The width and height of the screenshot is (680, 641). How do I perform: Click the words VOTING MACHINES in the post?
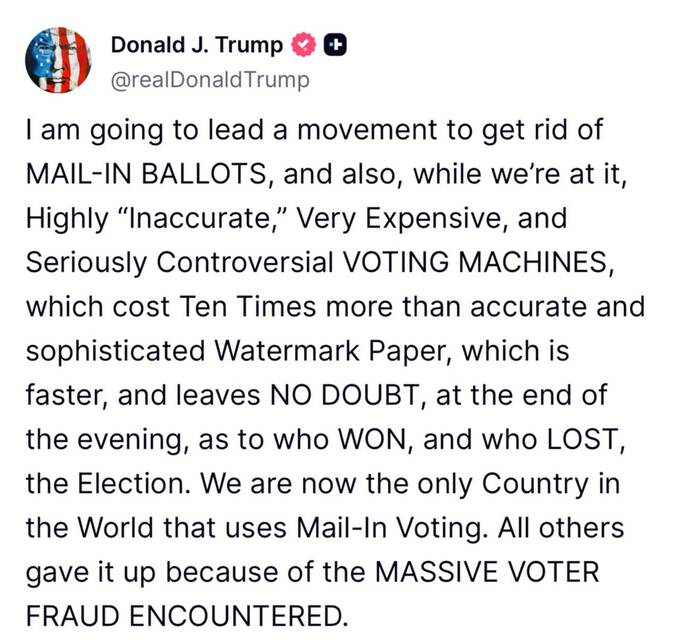pyautogui.click(x=475, y=262)
